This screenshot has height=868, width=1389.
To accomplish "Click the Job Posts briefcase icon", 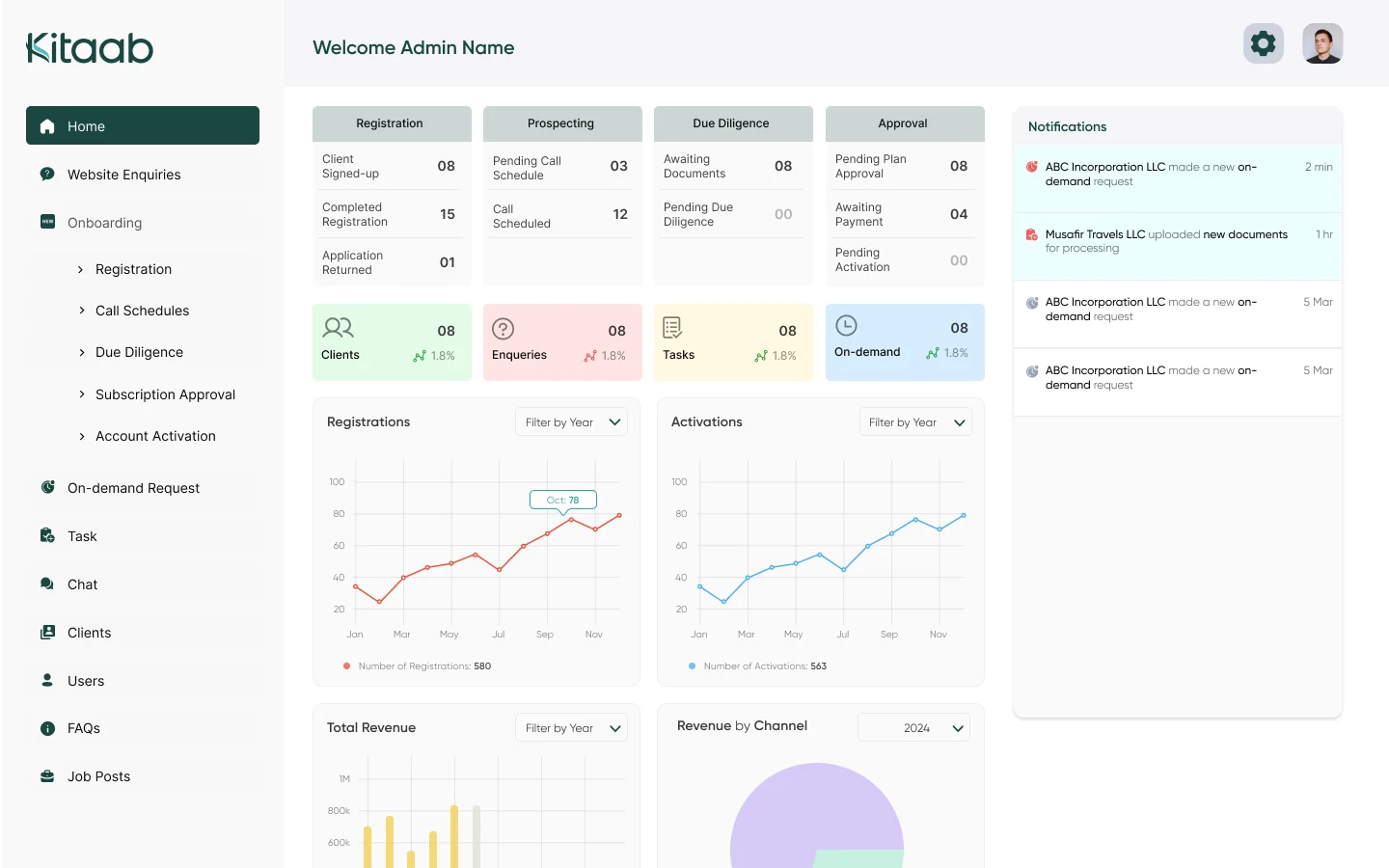I will pyautogui.click(x=47, y=775).
